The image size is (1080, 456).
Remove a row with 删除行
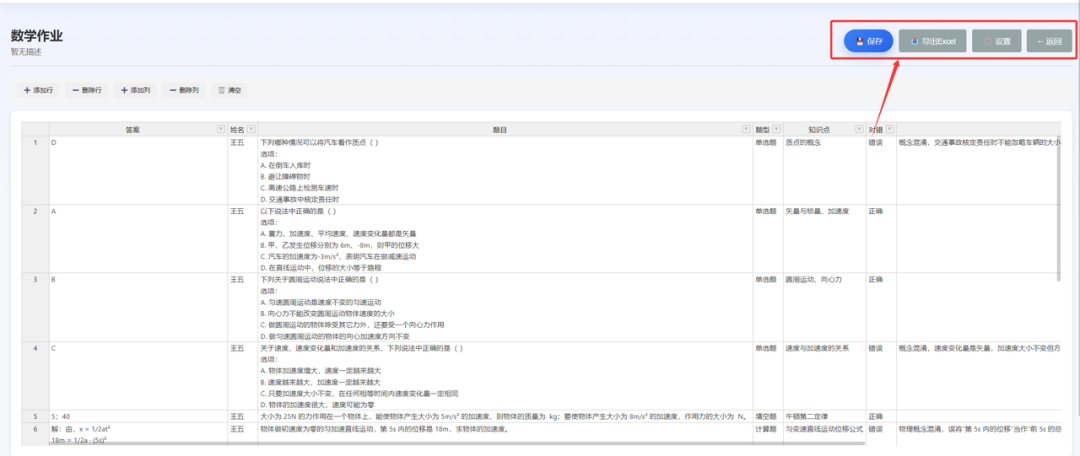pyautogui.click(x=87, y=90)
